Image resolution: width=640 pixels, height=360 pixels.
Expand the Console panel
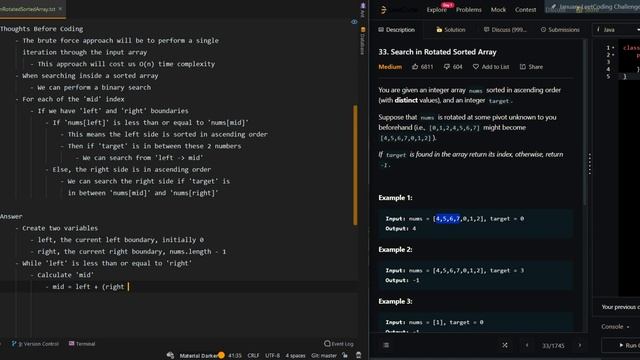(615, 327)
